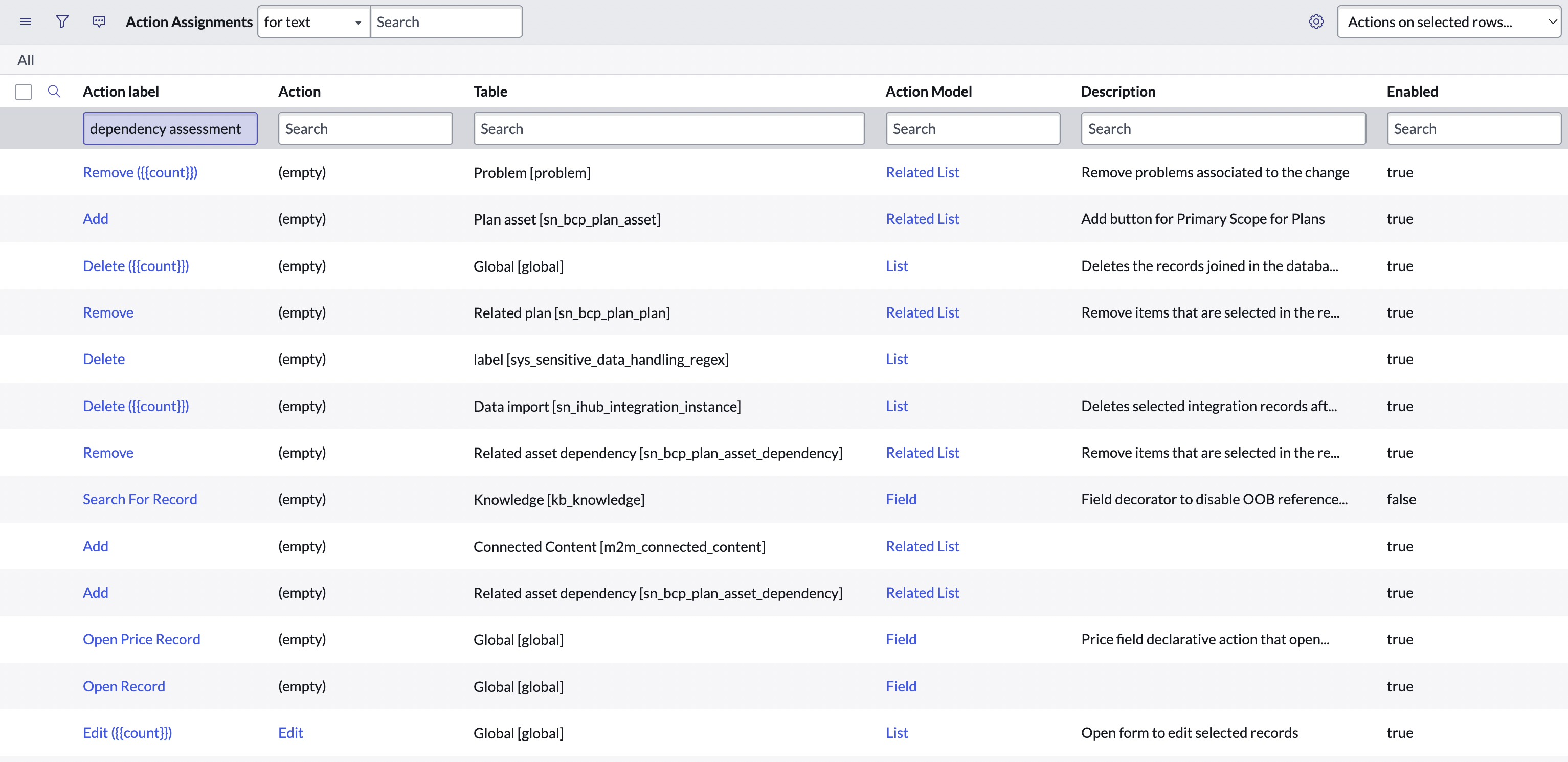The image size is (1568, 762).
Task: Open 'Edit ({{count}})' action label link
Action: tap(127, 733)
